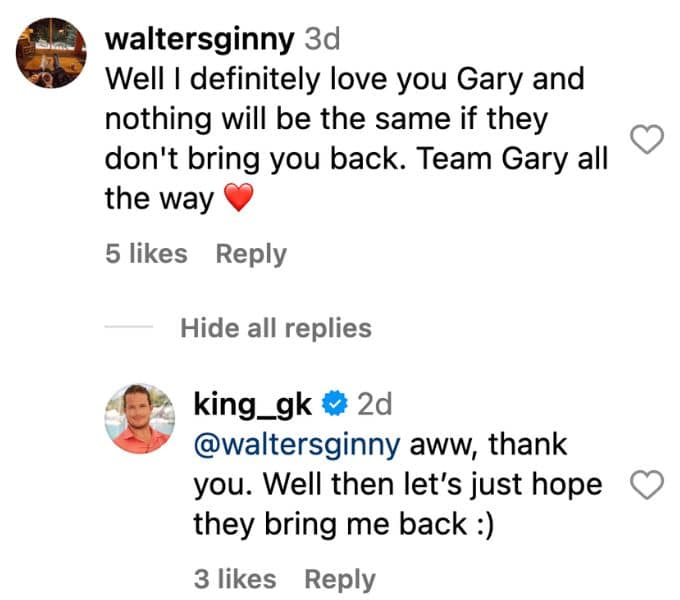
Task: Follow the @waltersginny mention in the reply
Action: tap(297, 445)
